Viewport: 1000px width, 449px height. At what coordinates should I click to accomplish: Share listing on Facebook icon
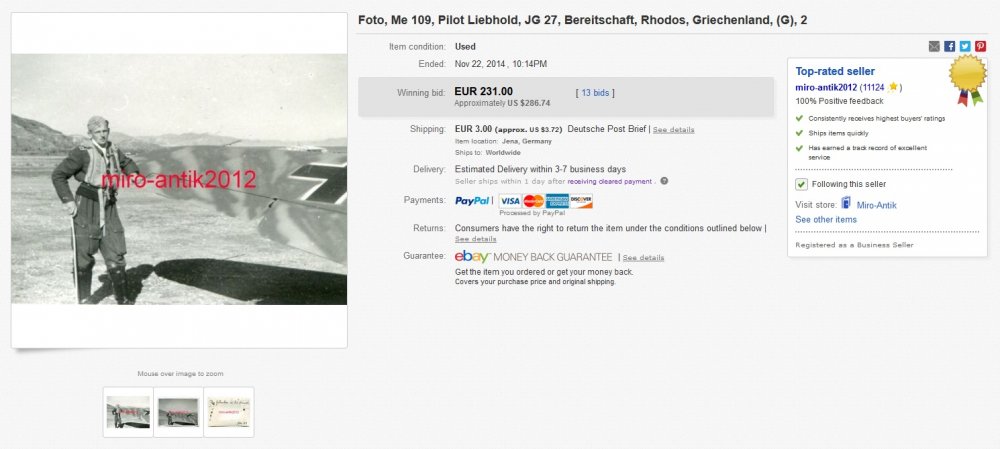950,46
